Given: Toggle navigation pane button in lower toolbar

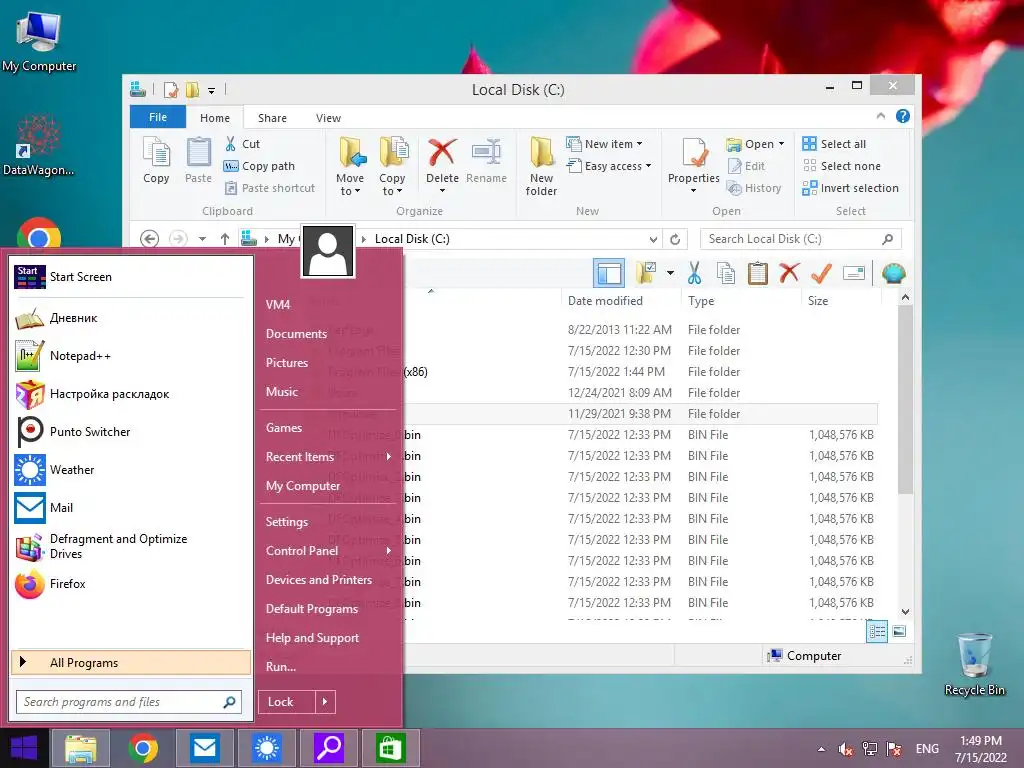Looking at the screenshot, I should click(609, 273).
